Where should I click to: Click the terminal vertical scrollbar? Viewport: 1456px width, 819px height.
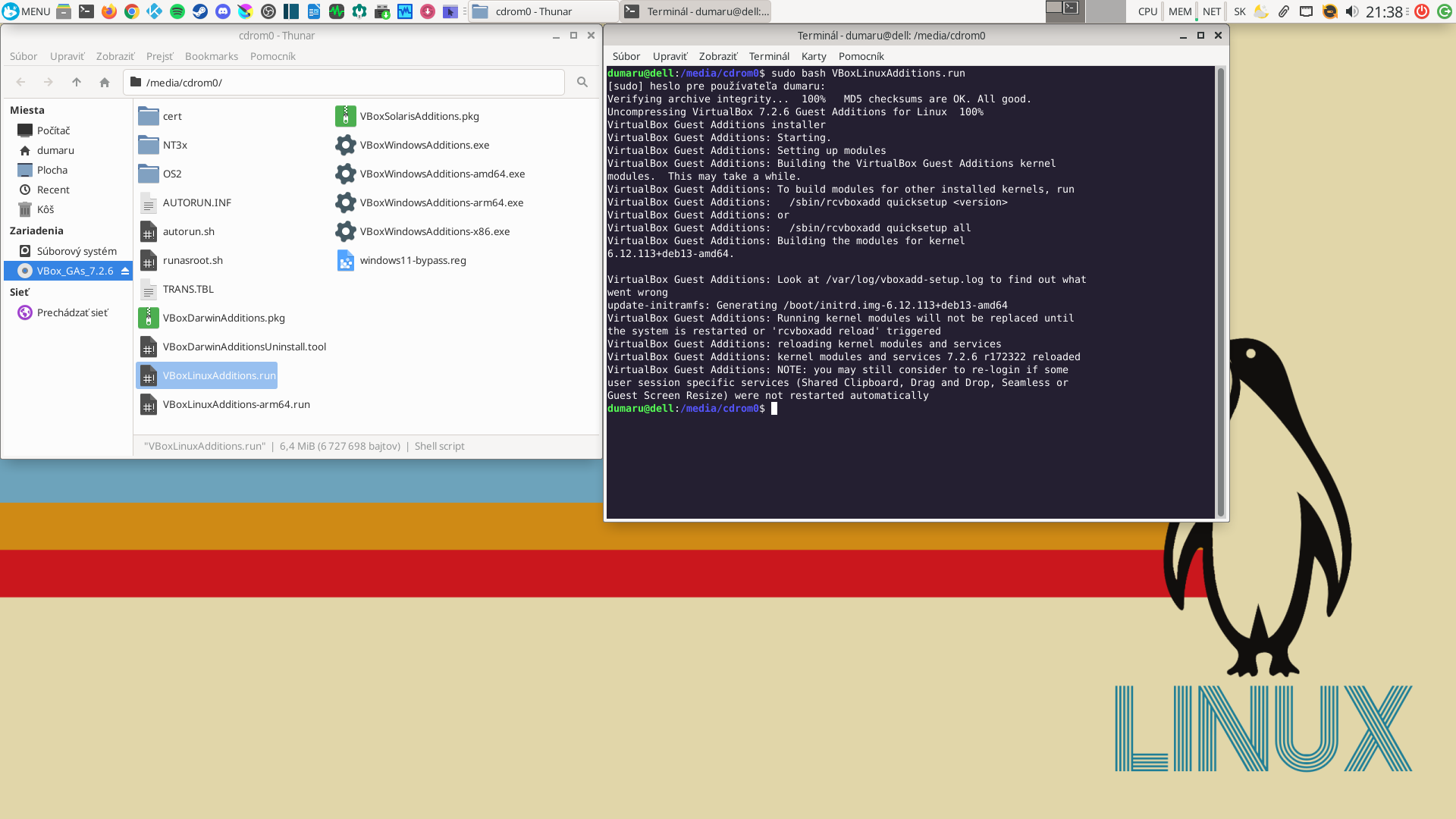tap(1221, 292)
